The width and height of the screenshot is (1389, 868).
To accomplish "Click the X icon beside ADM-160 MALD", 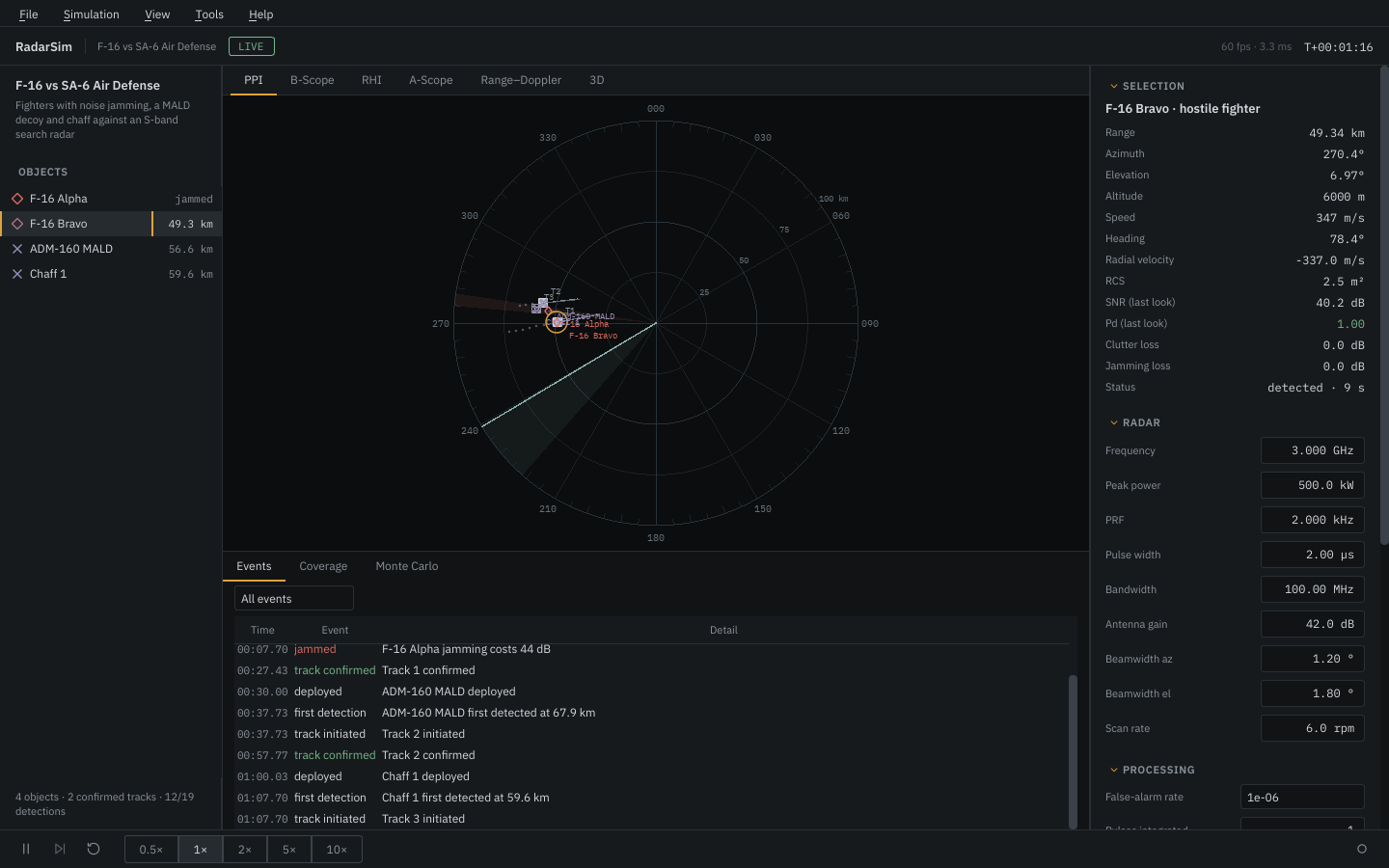I will tap(17, 249).
